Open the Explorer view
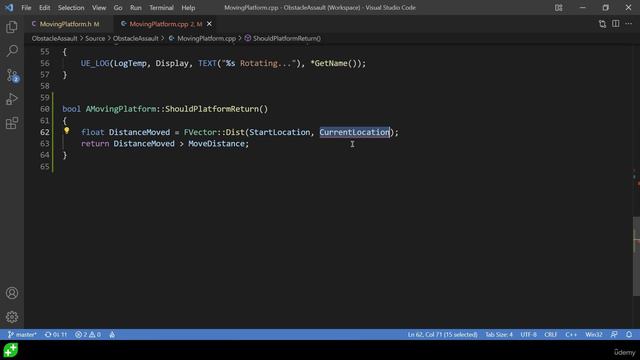The height and width of the screenshot is (360, 640). pos(12,27)
